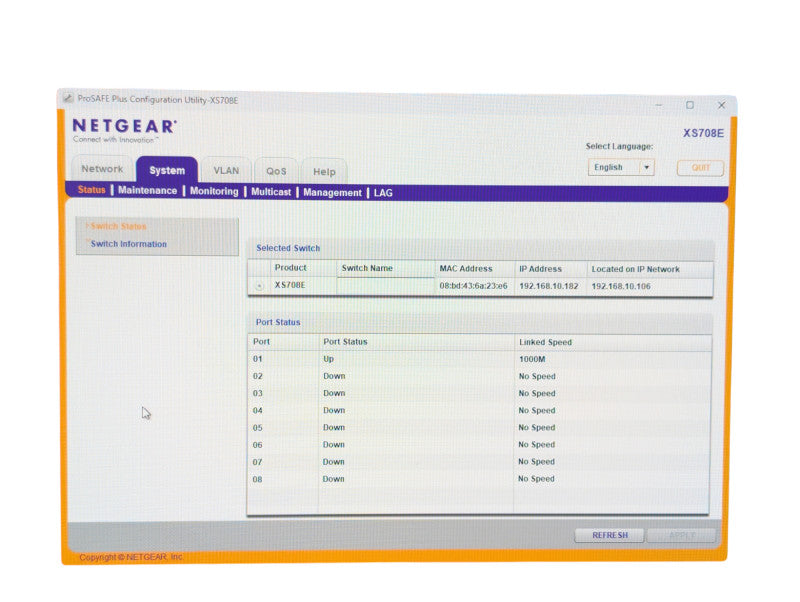
Task: Click the Up status of port 01
Action: [x=328, y=359]
